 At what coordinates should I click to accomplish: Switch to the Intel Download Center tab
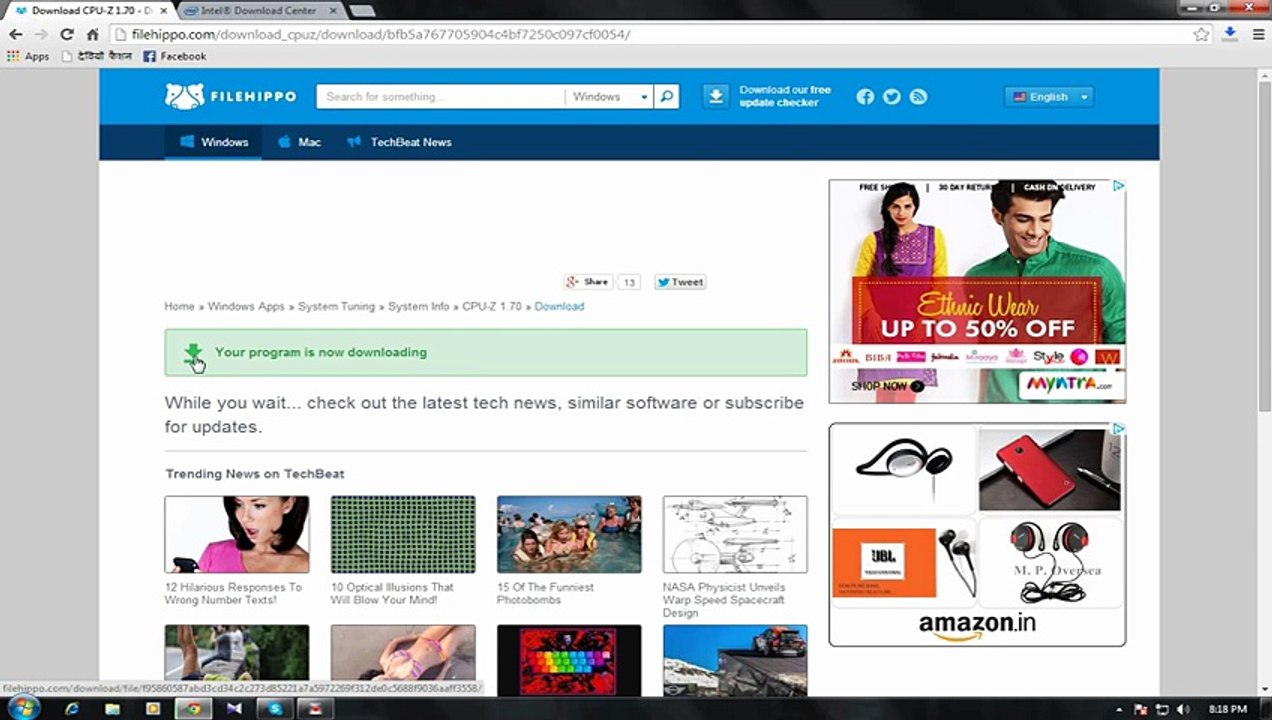point(262,10)
